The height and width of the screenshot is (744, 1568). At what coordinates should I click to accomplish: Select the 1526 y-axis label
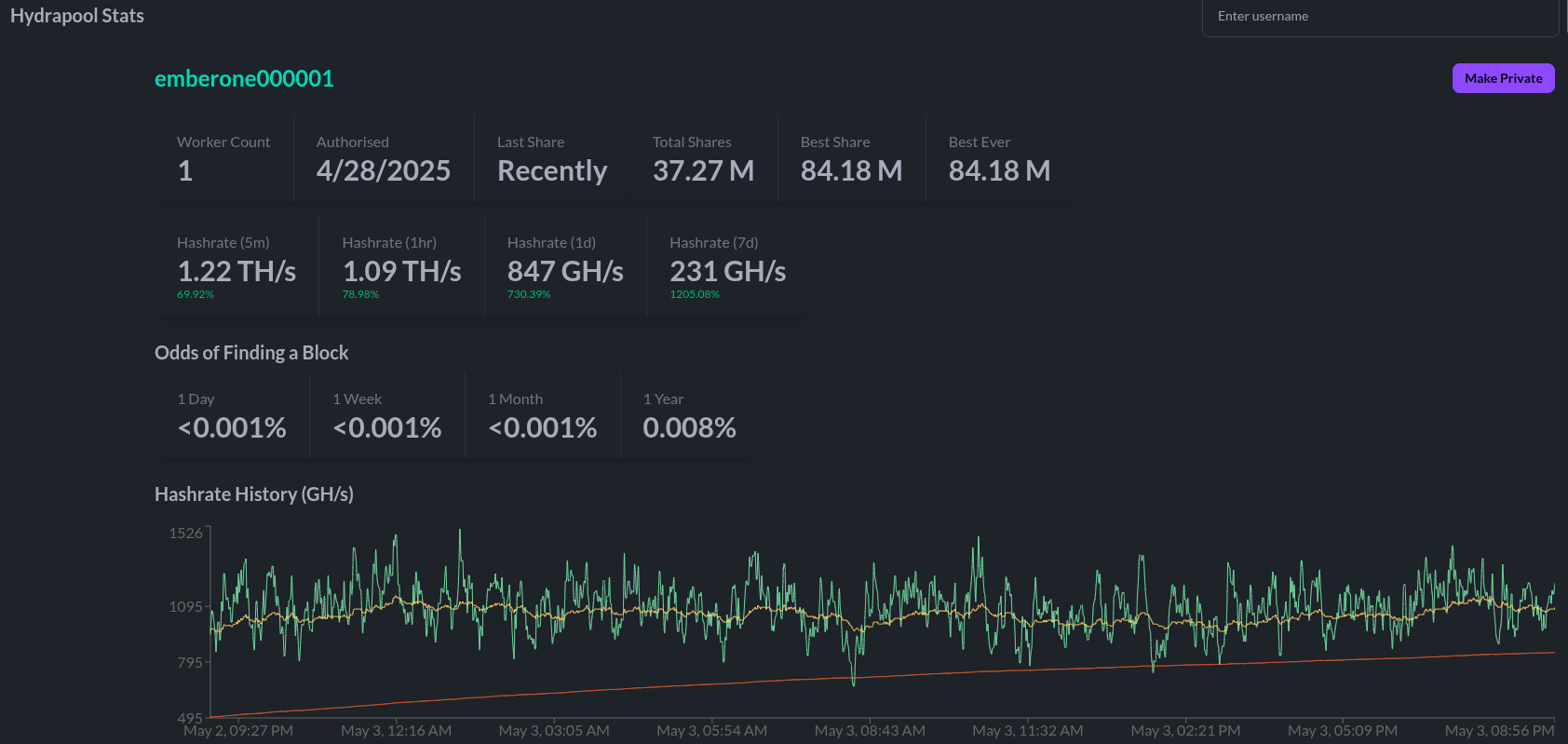[x=185, y=534]
